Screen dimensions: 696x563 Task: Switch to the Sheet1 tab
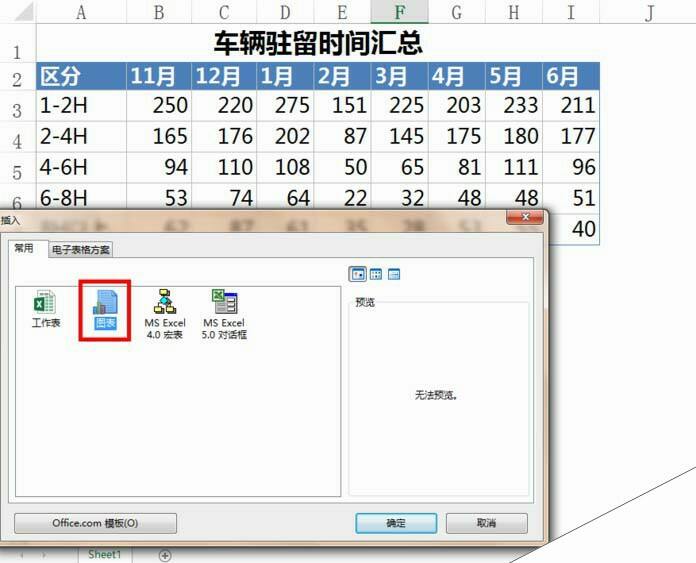[105, 554]
